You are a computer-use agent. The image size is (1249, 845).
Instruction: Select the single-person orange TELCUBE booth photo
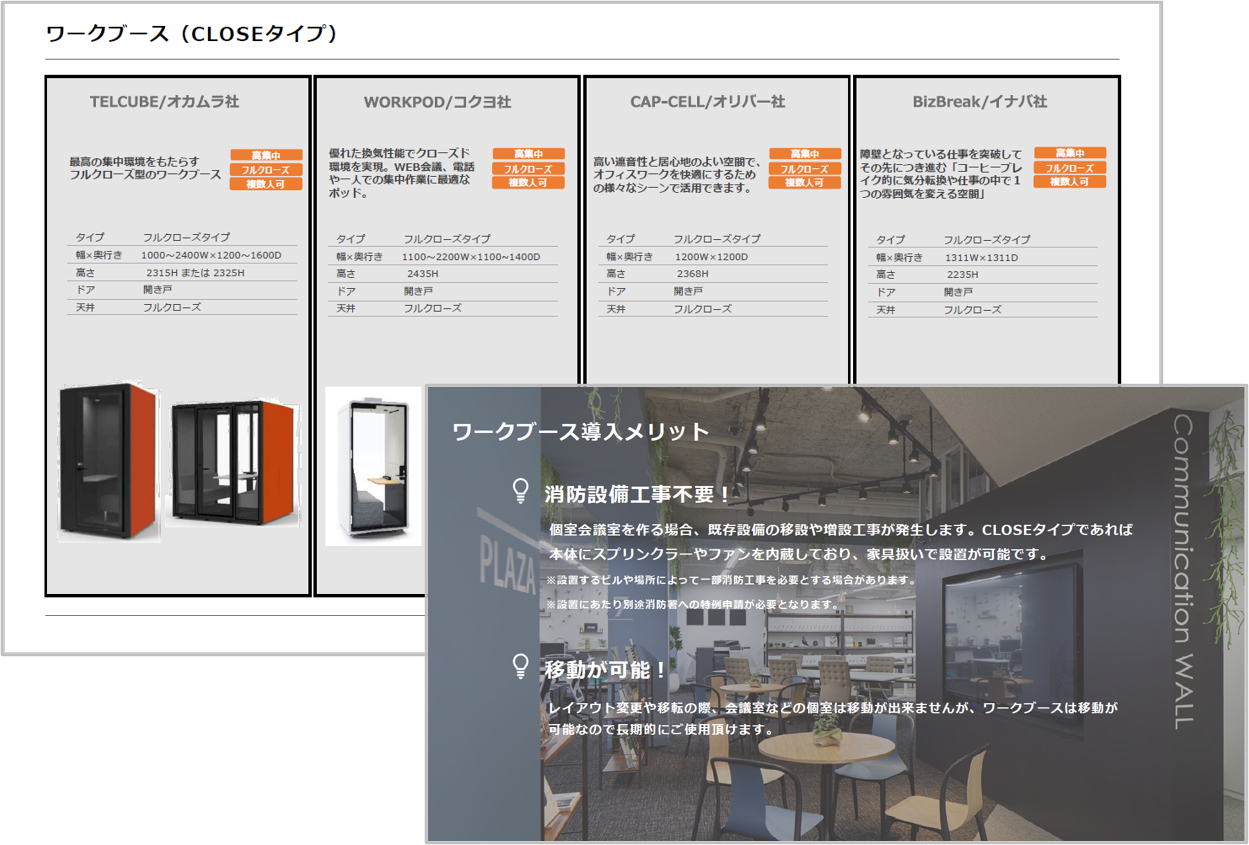[x=107, y=461]
